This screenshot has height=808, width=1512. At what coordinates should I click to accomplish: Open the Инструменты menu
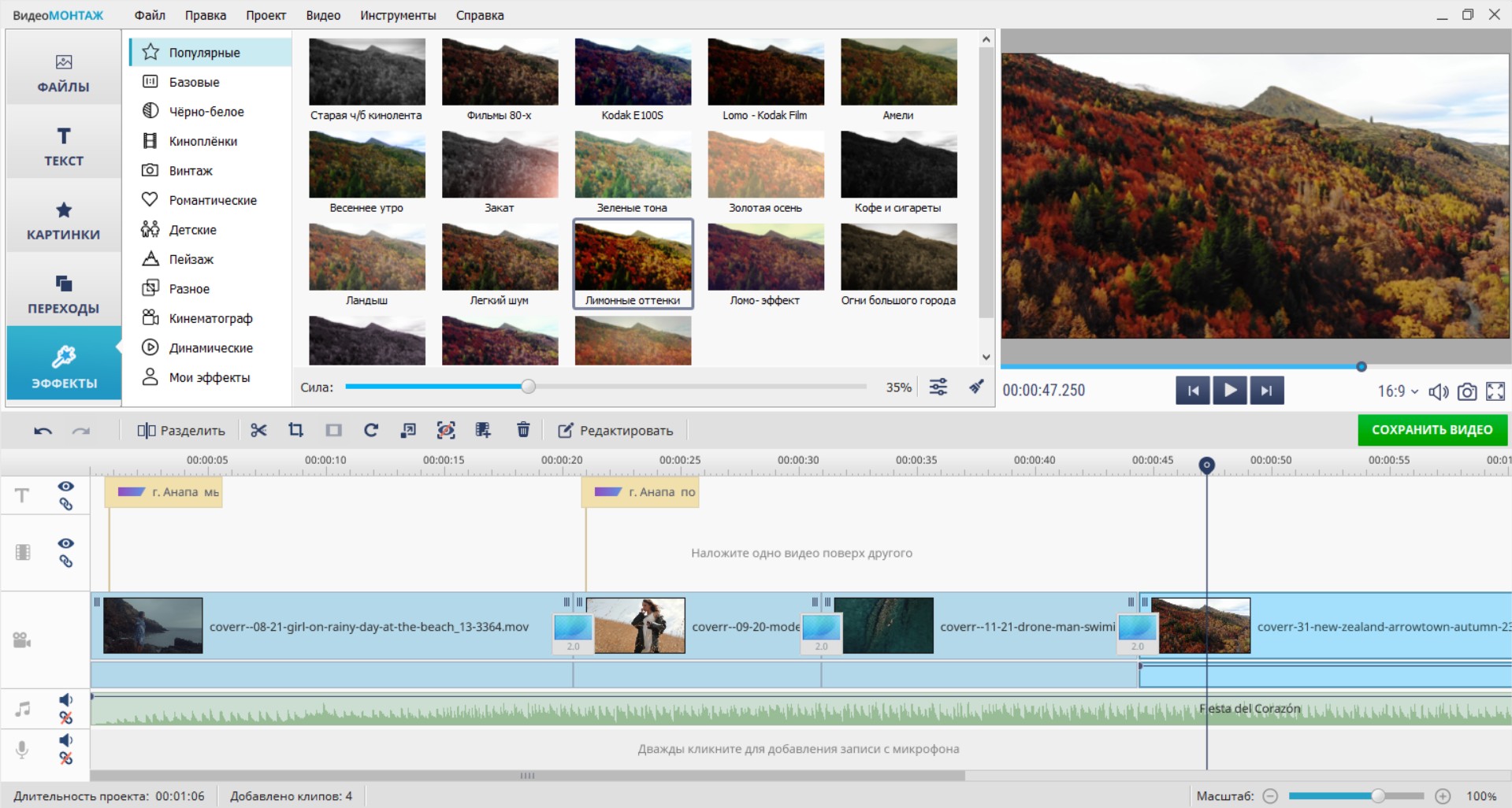pos(398,15)
